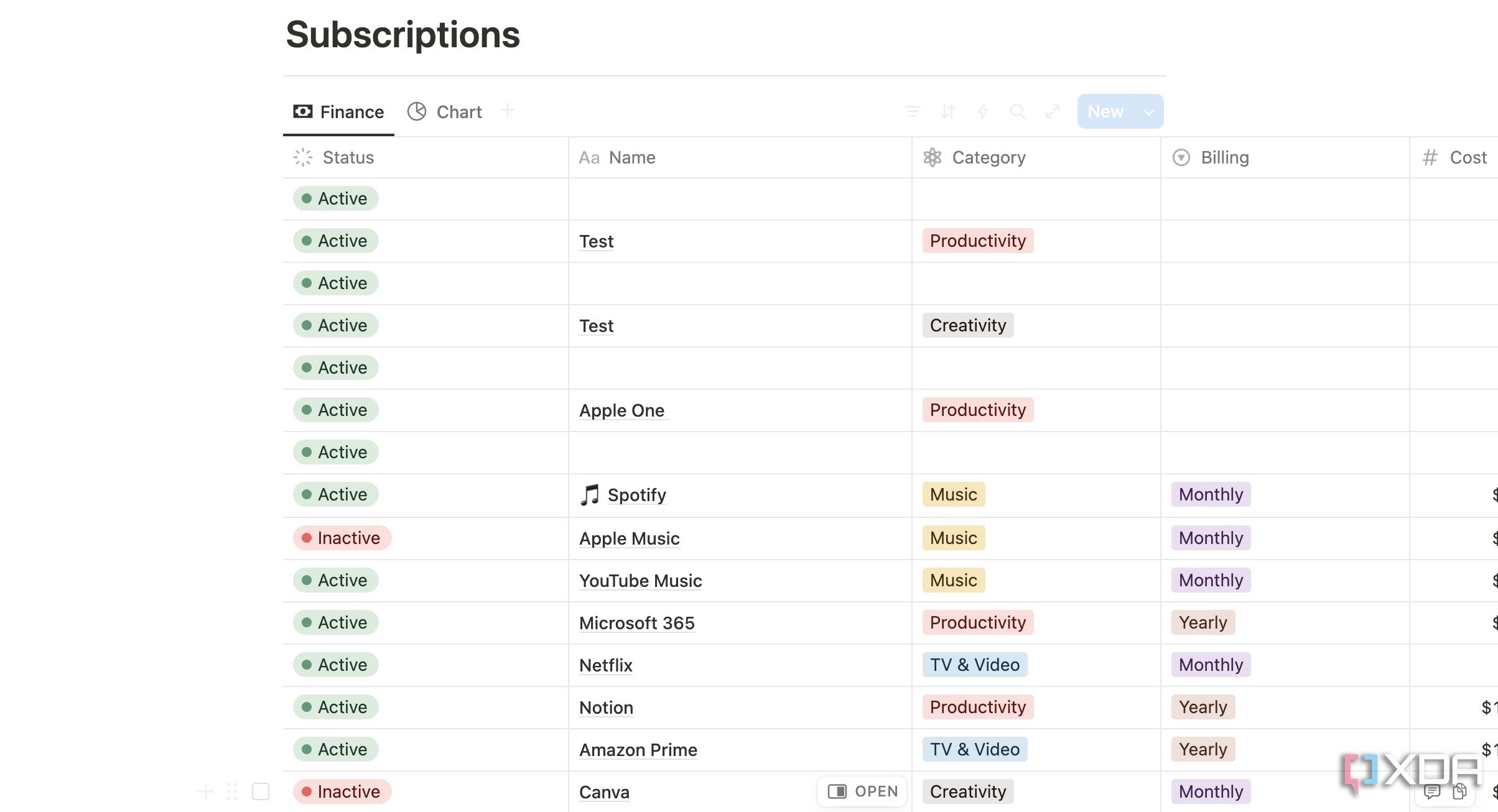The height and width of the screenshot is (812, 1498).
Task: Open comments icon in the bottom right corner
Action: [1432, 791]
